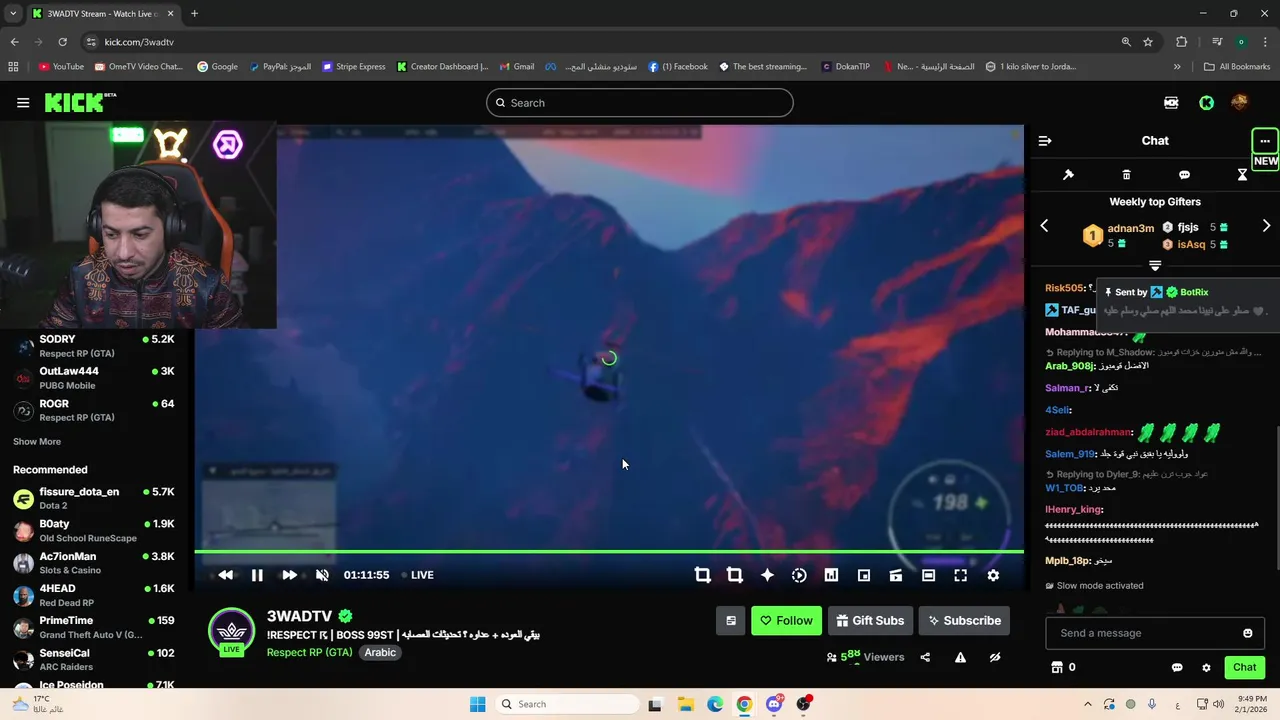Toggle theater mode

pos(928,575)
